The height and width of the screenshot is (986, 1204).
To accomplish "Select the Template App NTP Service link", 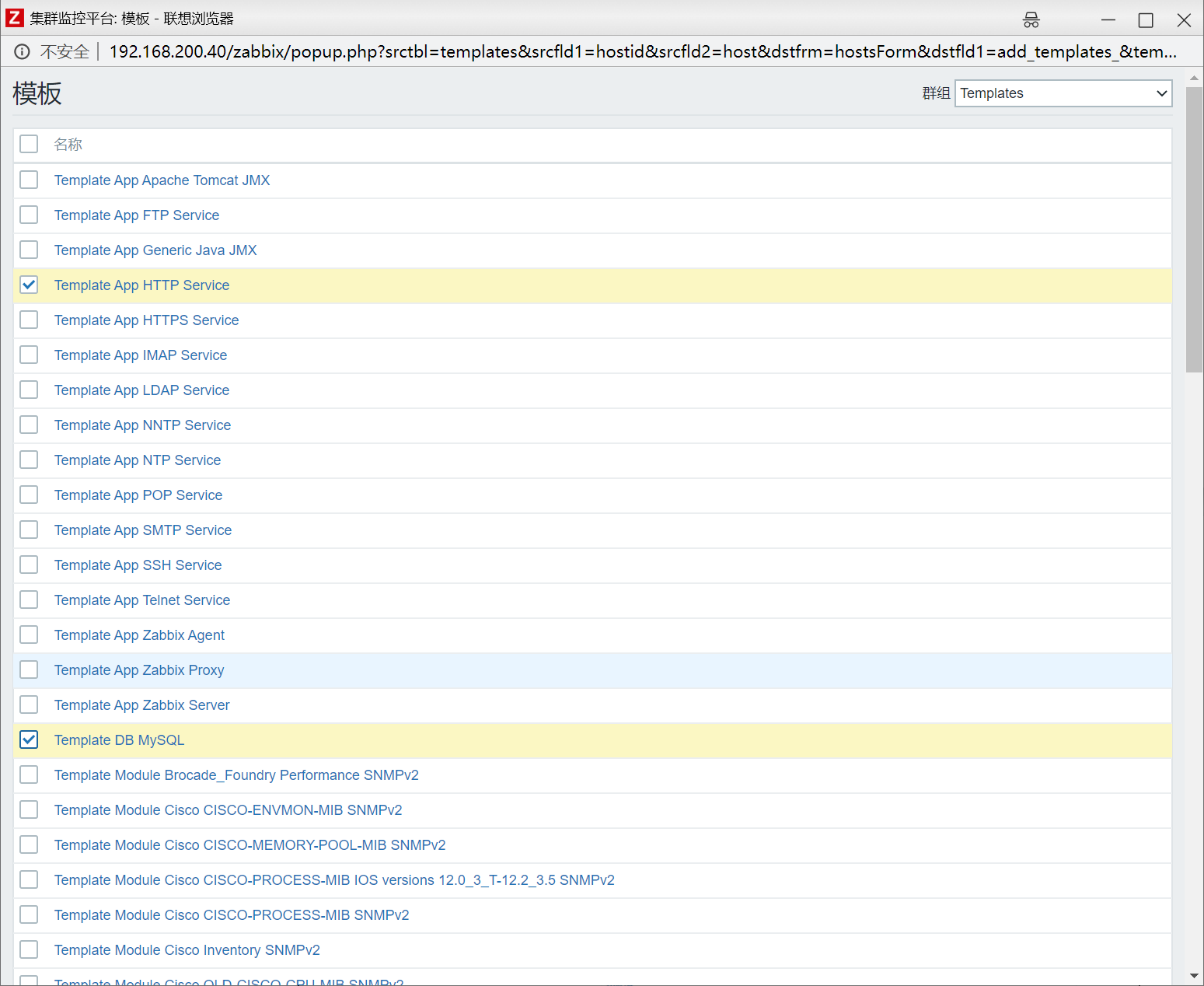I will [138, 460].
